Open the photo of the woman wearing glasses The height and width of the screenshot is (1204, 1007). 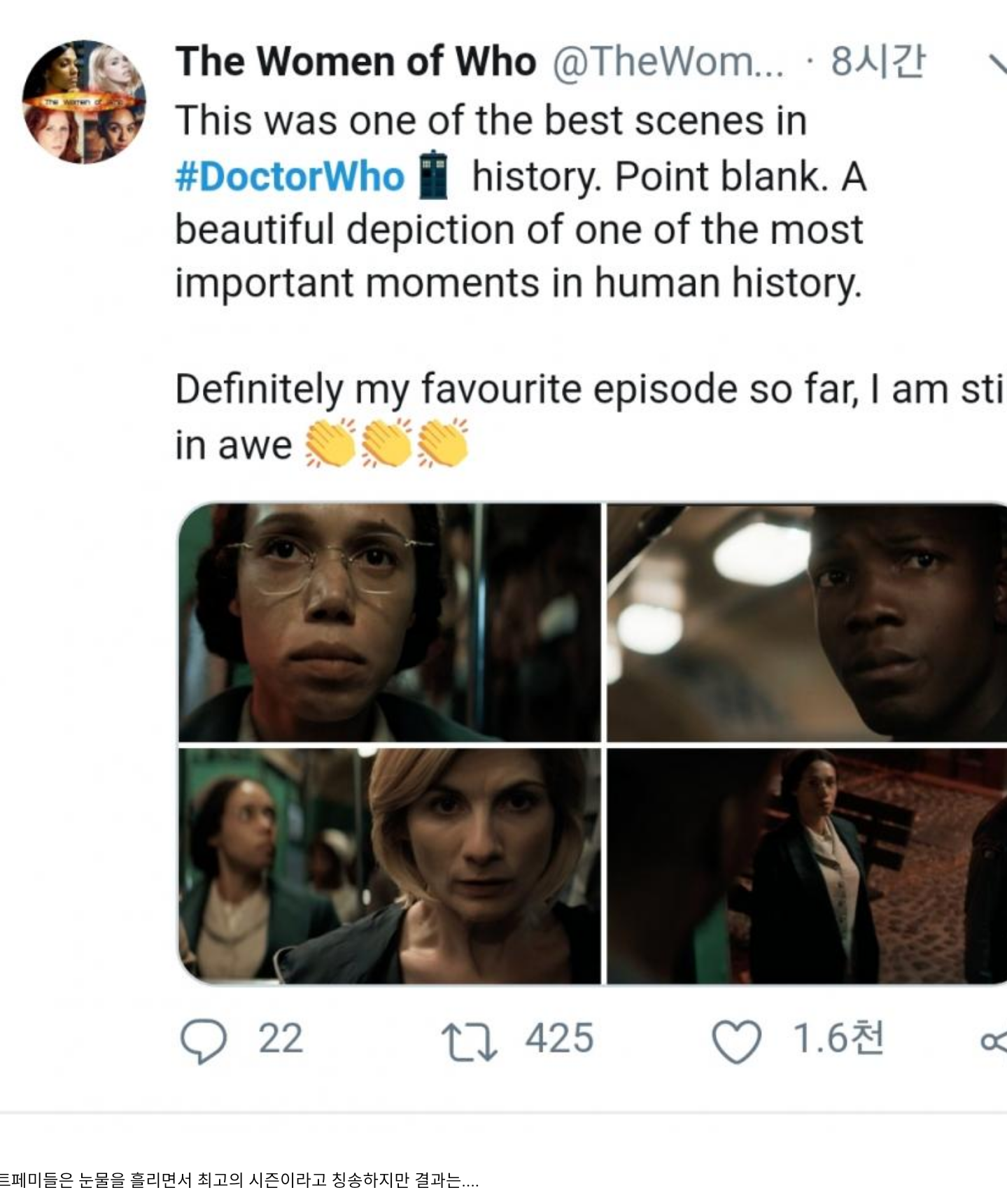point(389,623)
